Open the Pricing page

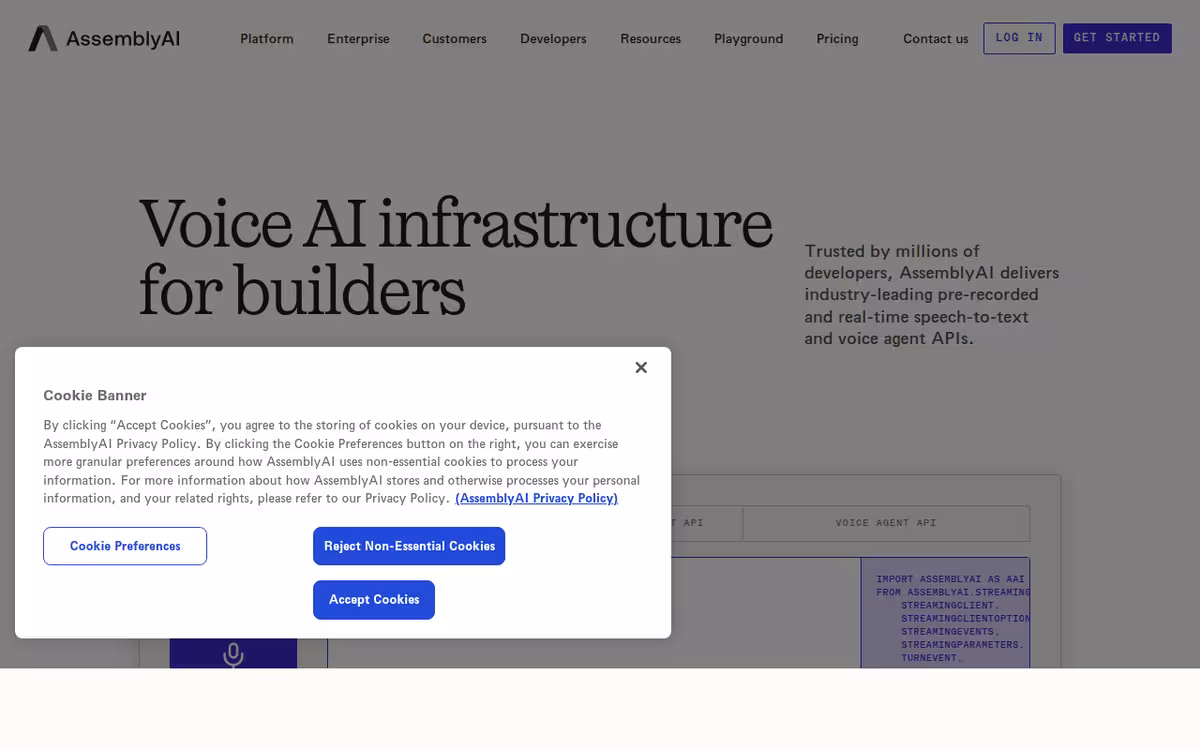837,39
